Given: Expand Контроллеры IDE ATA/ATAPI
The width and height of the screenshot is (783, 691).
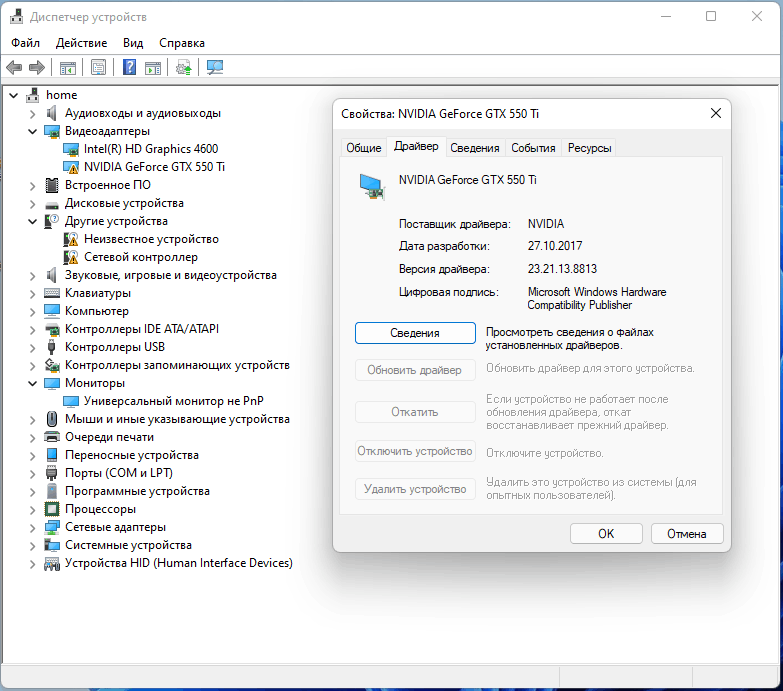Looking at the screenshot, I should pyautogui.click(x=32, y=330).
